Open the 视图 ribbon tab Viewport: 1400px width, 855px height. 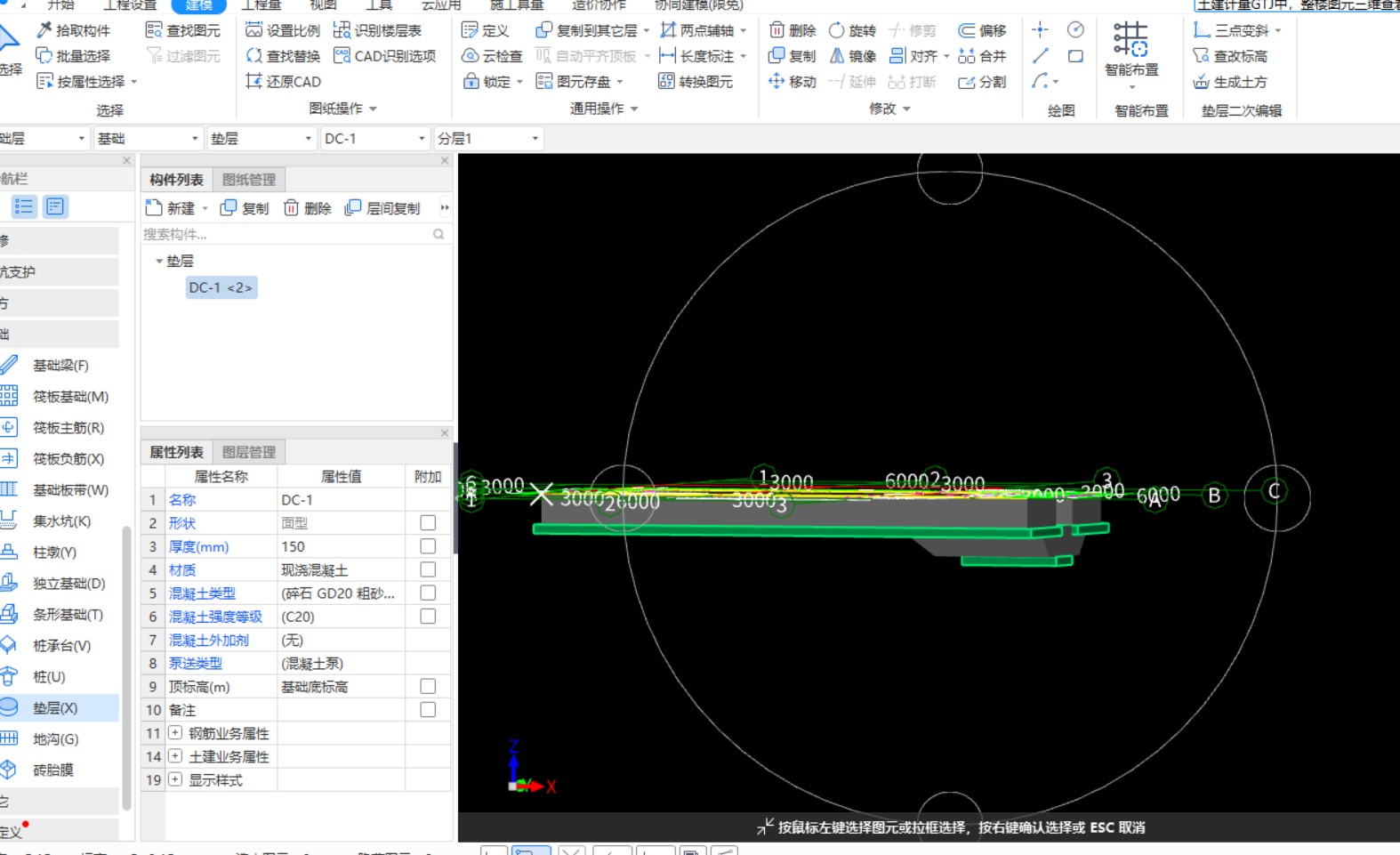(x=323, y=5)
